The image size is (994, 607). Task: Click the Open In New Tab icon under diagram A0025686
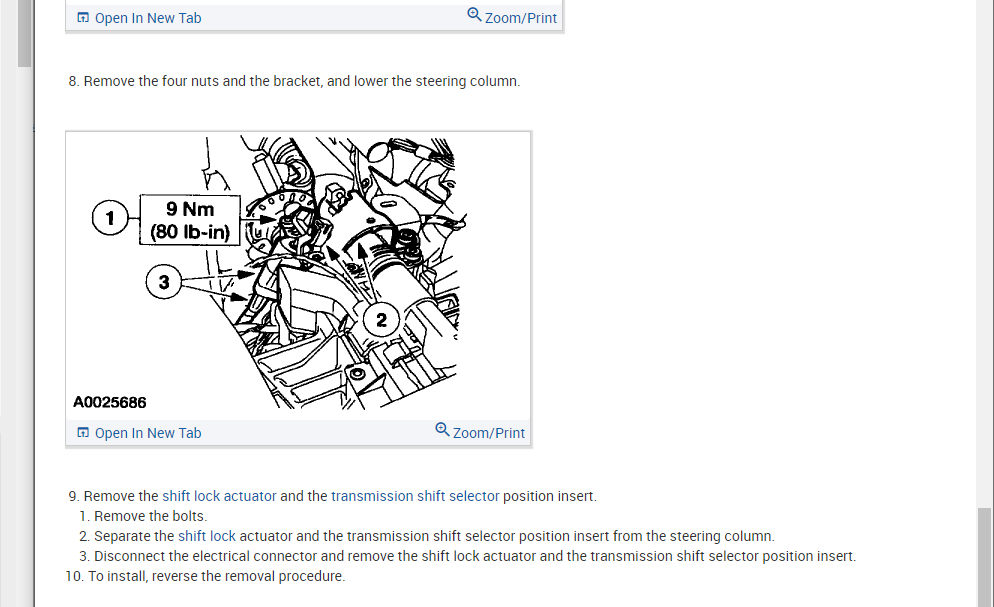click(83, 433)
